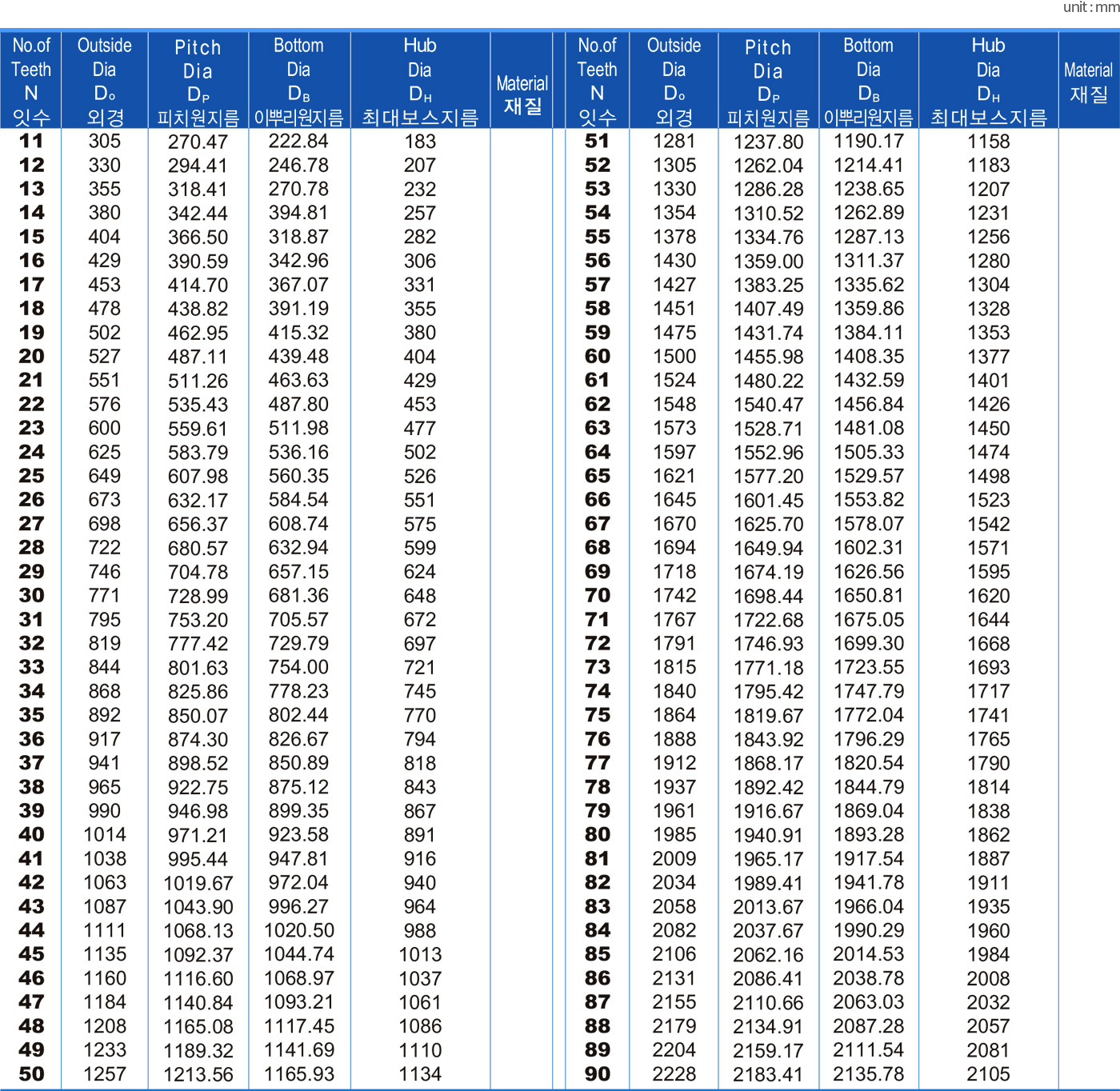
Task: Click hub diameter 477 in teeth row 23
Action: coord(420,429)
